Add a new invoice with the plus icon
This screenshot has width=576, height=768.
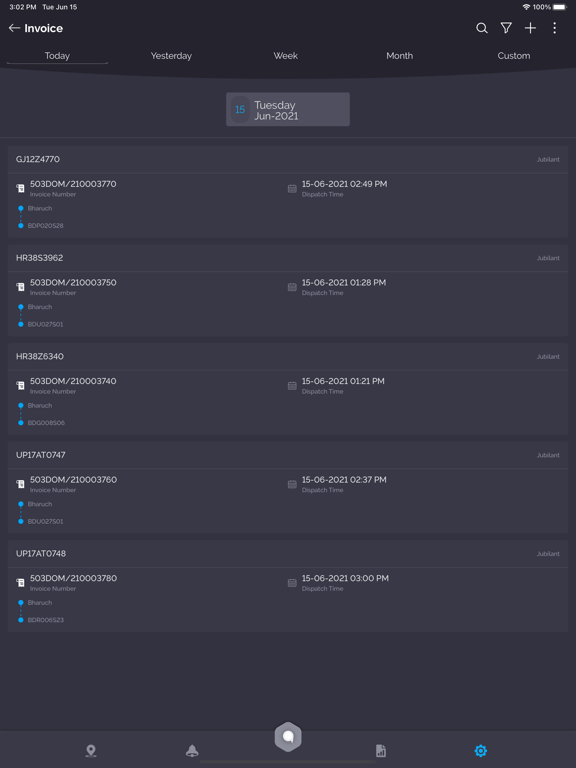pyautogui.click(x=530, y=28)
